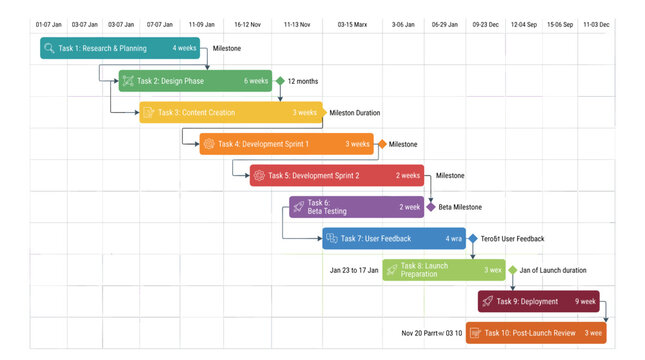645x360 pixels.
Task: Click the '09-23 Dec' column header
Action: point(485,25)
